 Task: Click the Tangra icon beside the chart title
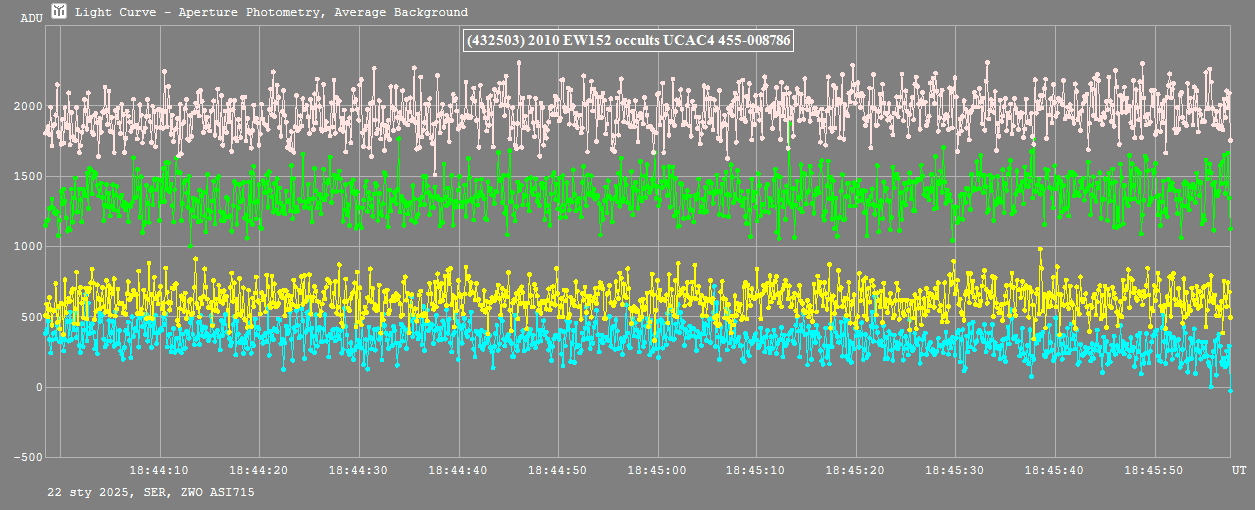[x=60, y=11]
